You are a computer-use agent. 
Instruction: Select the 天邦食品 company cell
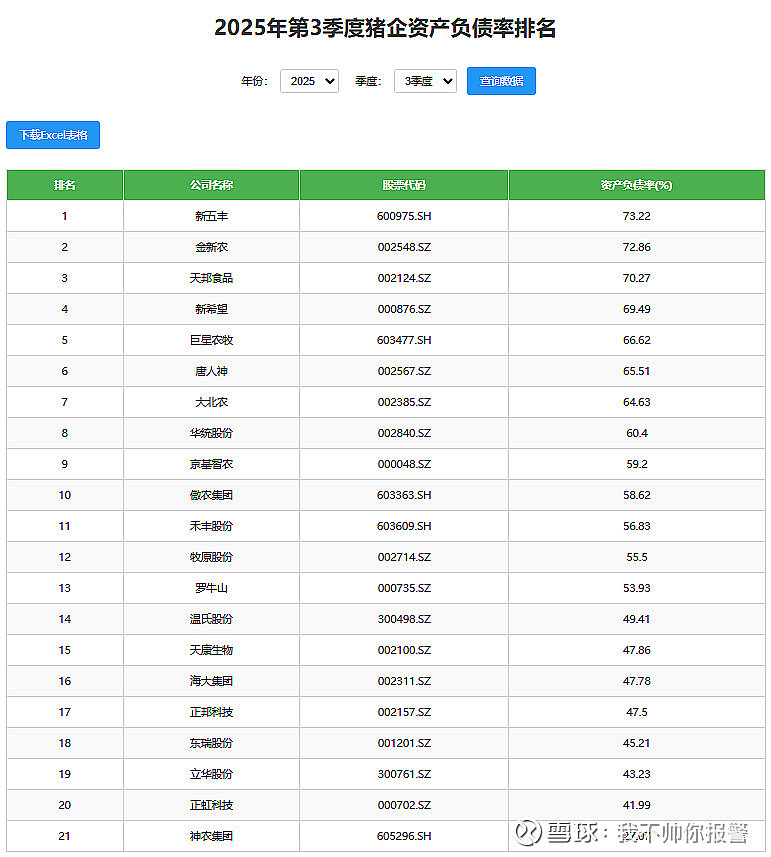211,278
